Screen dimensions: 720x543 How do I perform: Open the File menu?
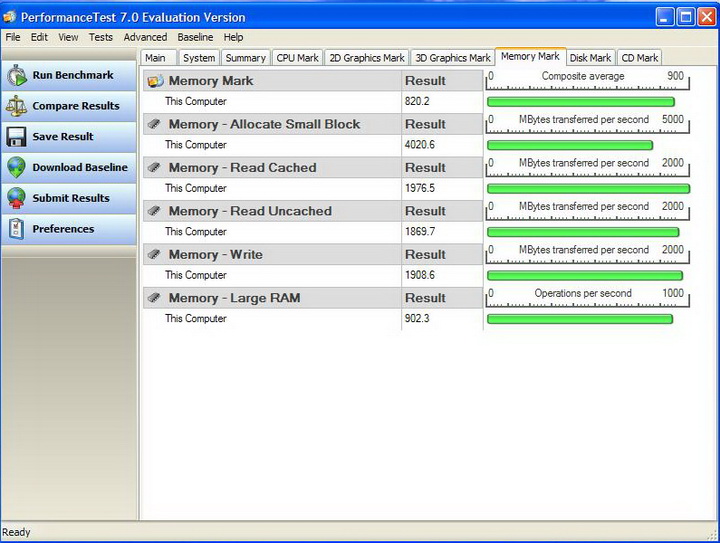13,37
